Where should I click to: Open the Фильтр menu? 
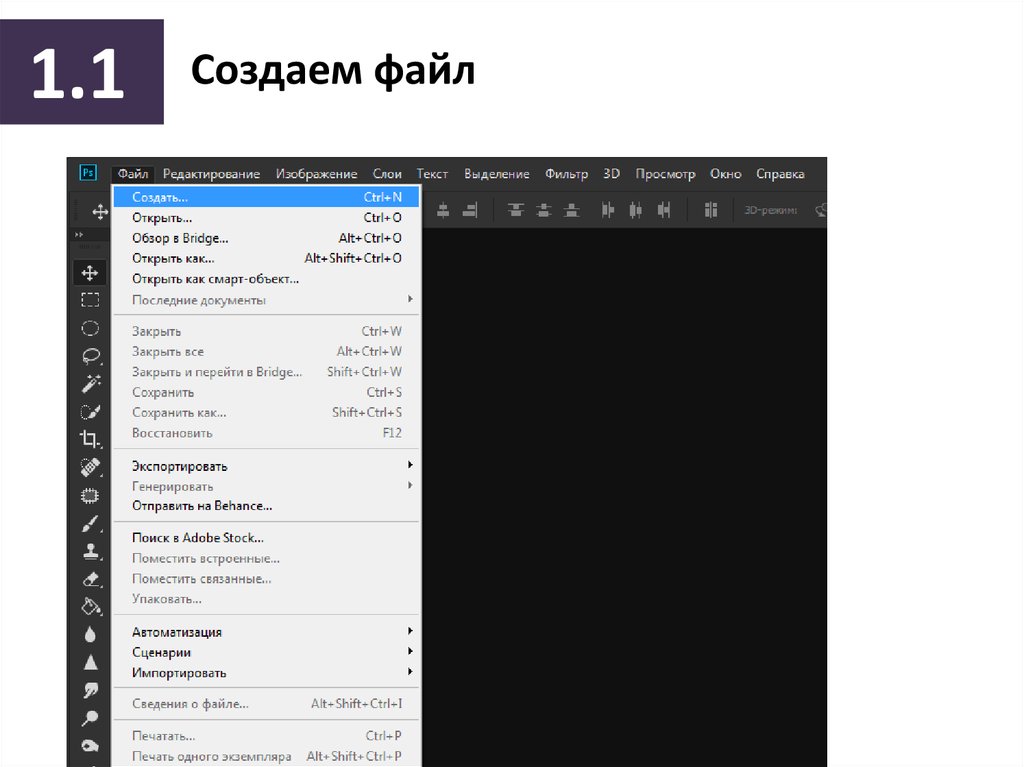click(566, 174)
